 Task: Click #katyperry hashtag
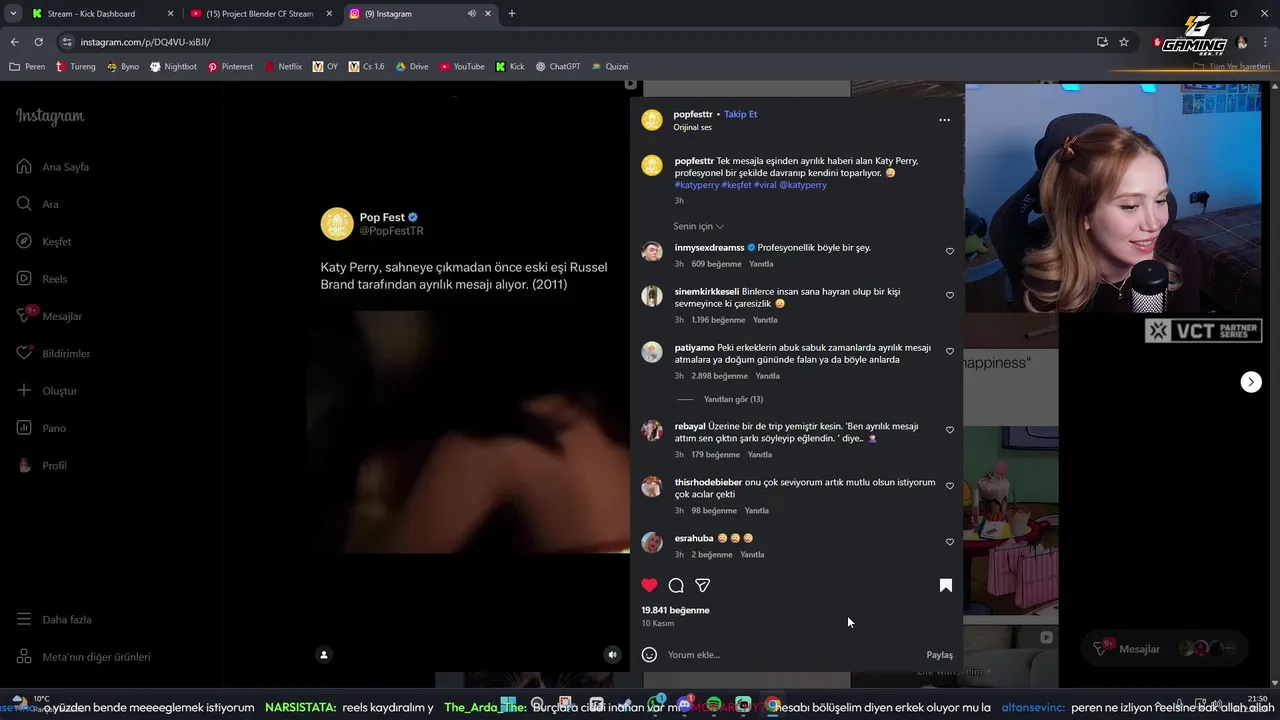point(697,185)
